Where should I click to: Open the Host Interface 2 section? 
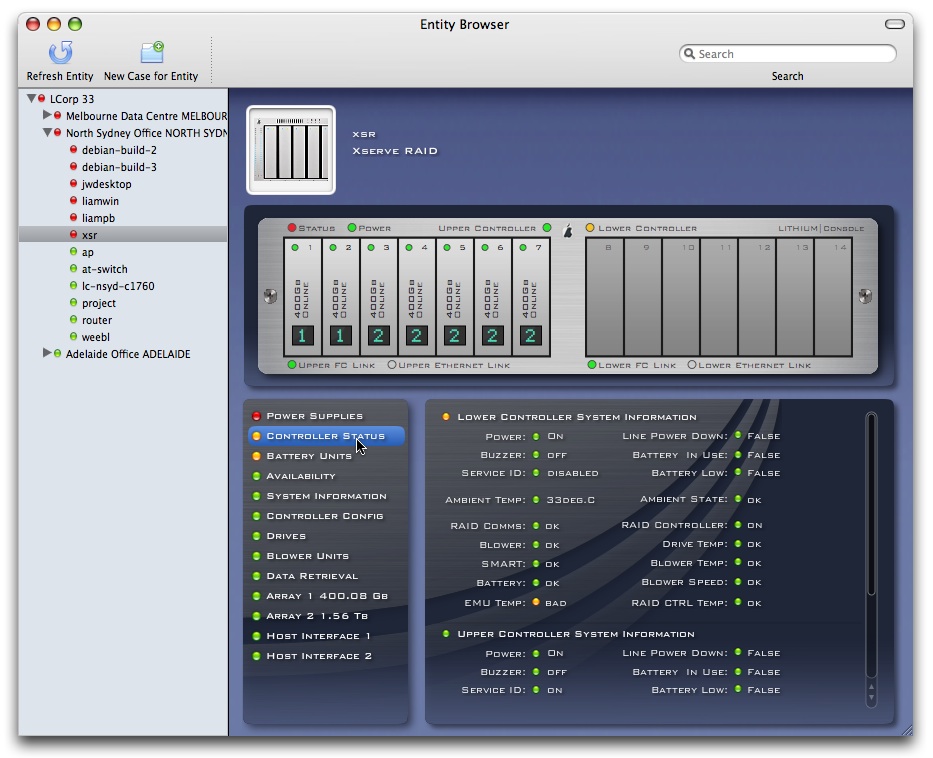[x=326, y=656]
